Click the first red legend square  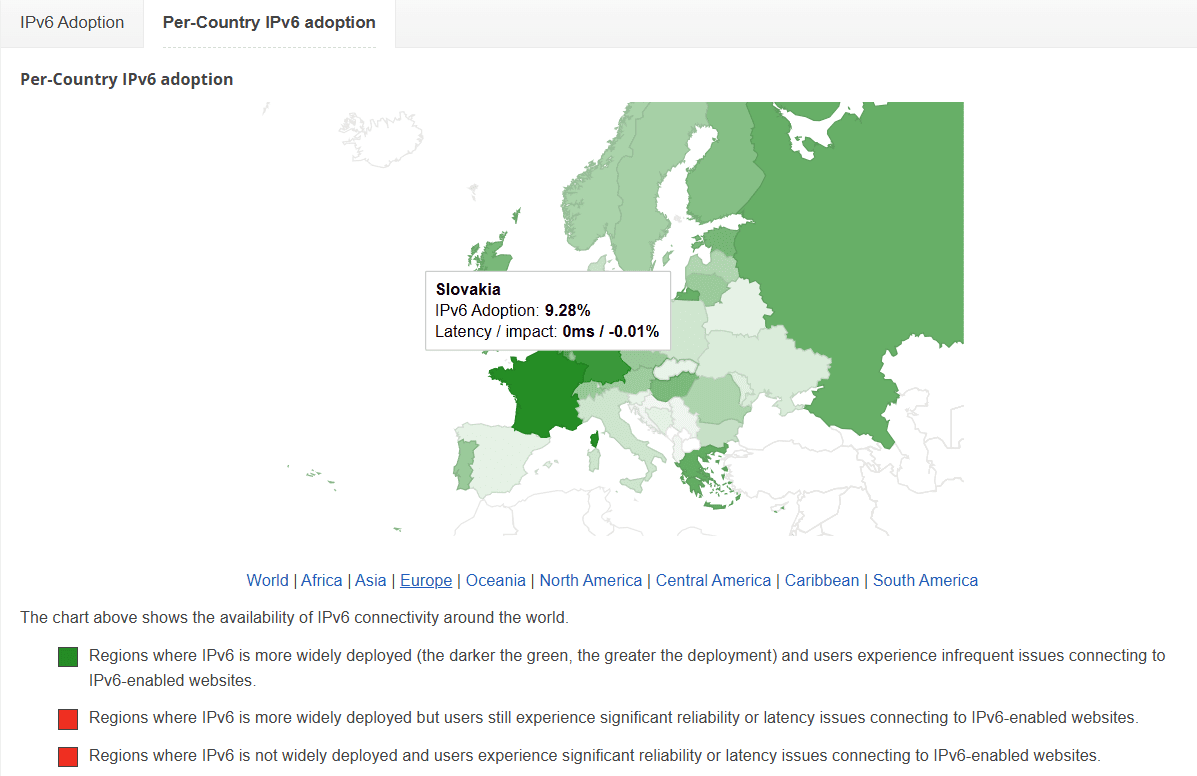[67, 718]
